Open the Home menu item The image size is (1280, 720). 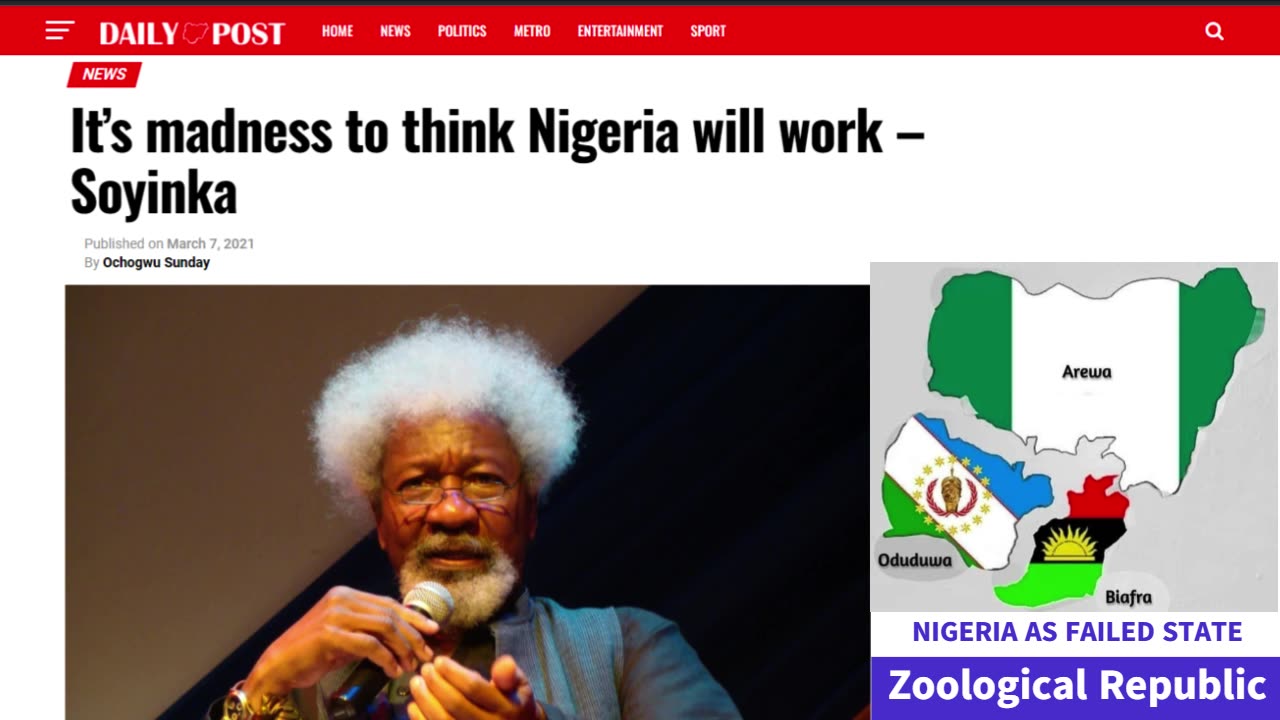point(337,31)
